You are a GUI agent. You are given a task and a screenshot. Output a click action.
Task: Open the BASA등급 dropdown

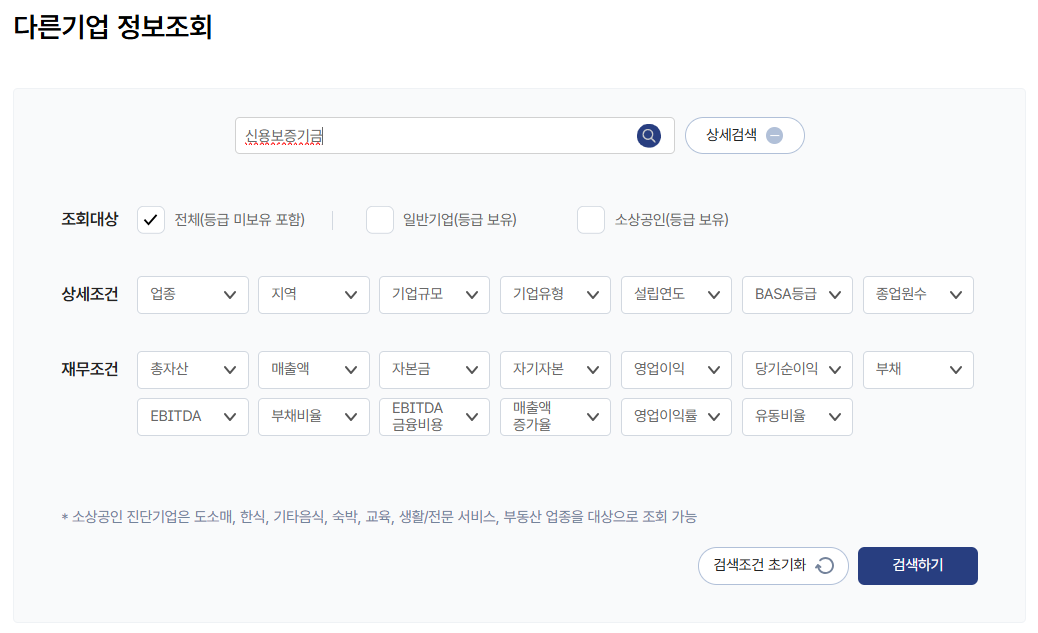pyautogui.click(x=797, y=294)
